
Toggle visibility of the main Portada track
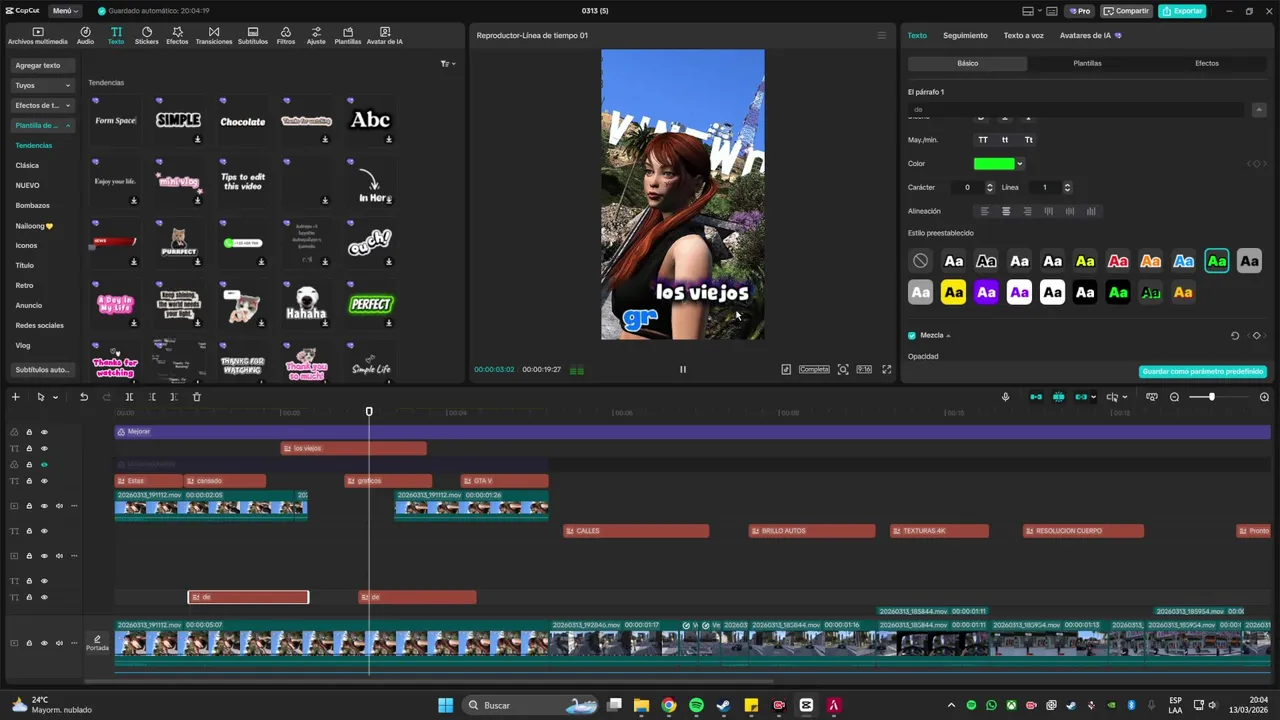tap(44, 643)
